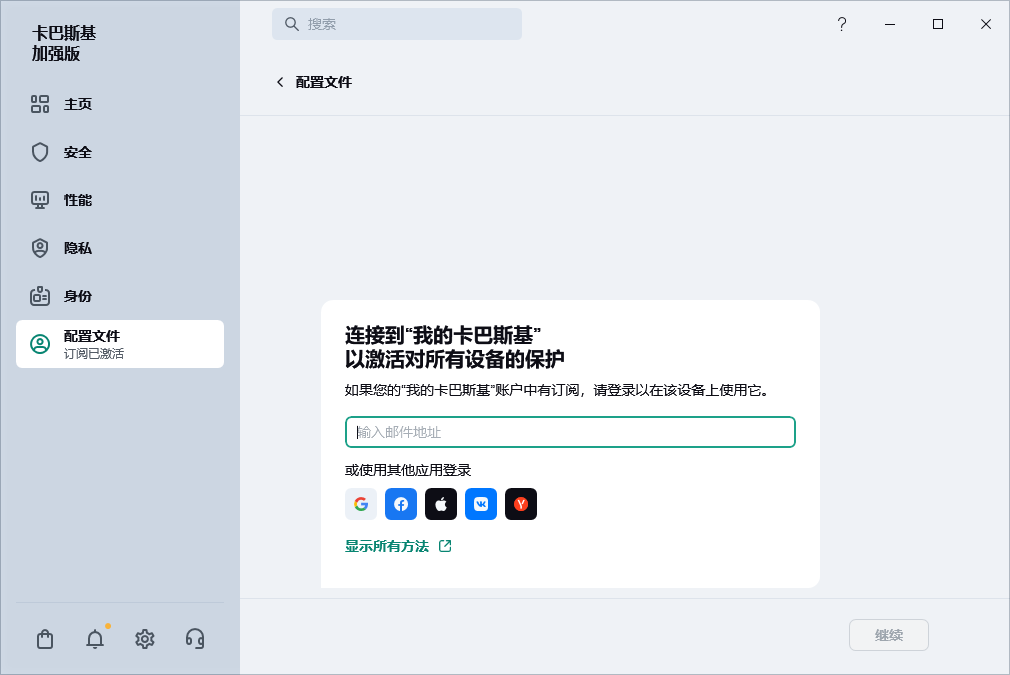Open application settings gear icon
Viewport: 1010px width, 675px height.
pos(145,639)
